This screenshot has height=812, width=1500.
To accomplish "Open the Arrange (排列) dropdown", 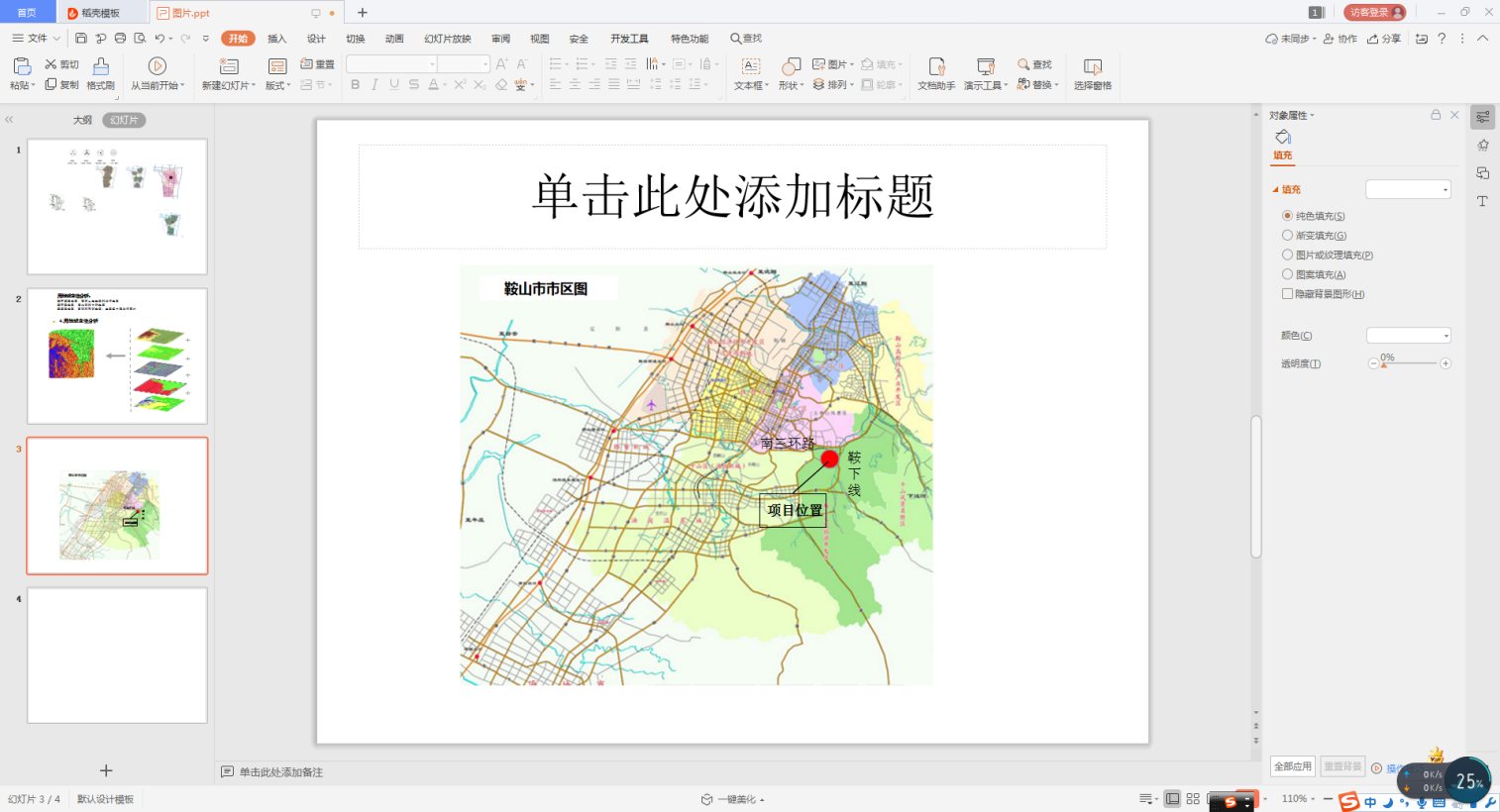I will pos(833,85).
